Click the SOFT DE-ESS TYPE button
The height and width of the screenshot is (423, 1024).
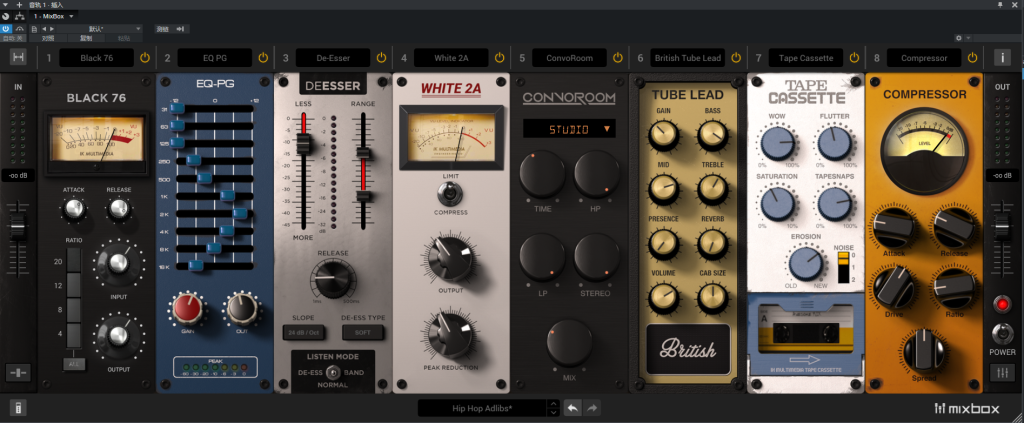coord(362,332)
